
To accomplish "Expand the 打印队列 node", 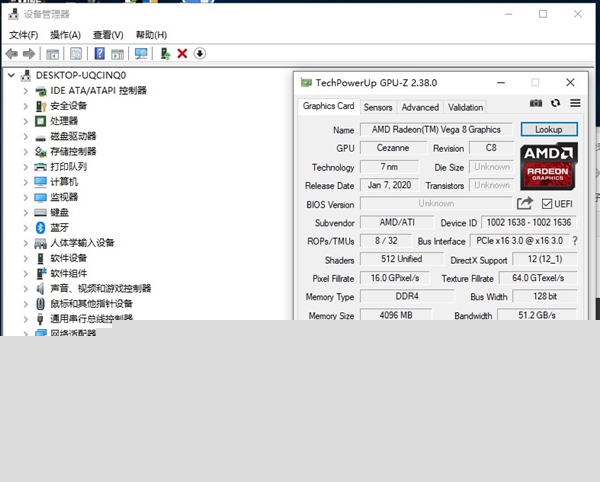I will pyautogui.click(x=26, y=167).
